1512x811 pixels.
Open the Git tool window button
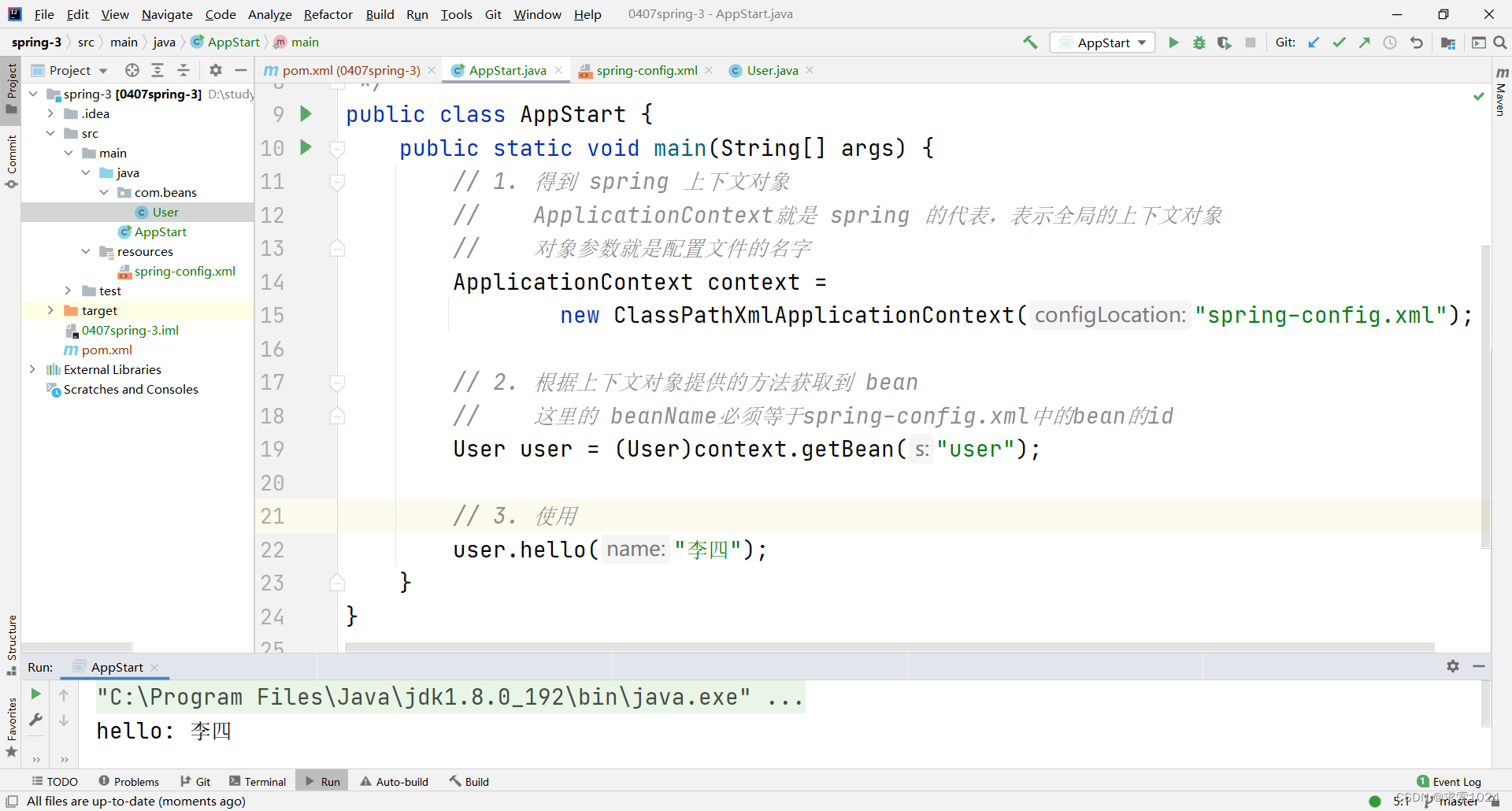[195, 781]
